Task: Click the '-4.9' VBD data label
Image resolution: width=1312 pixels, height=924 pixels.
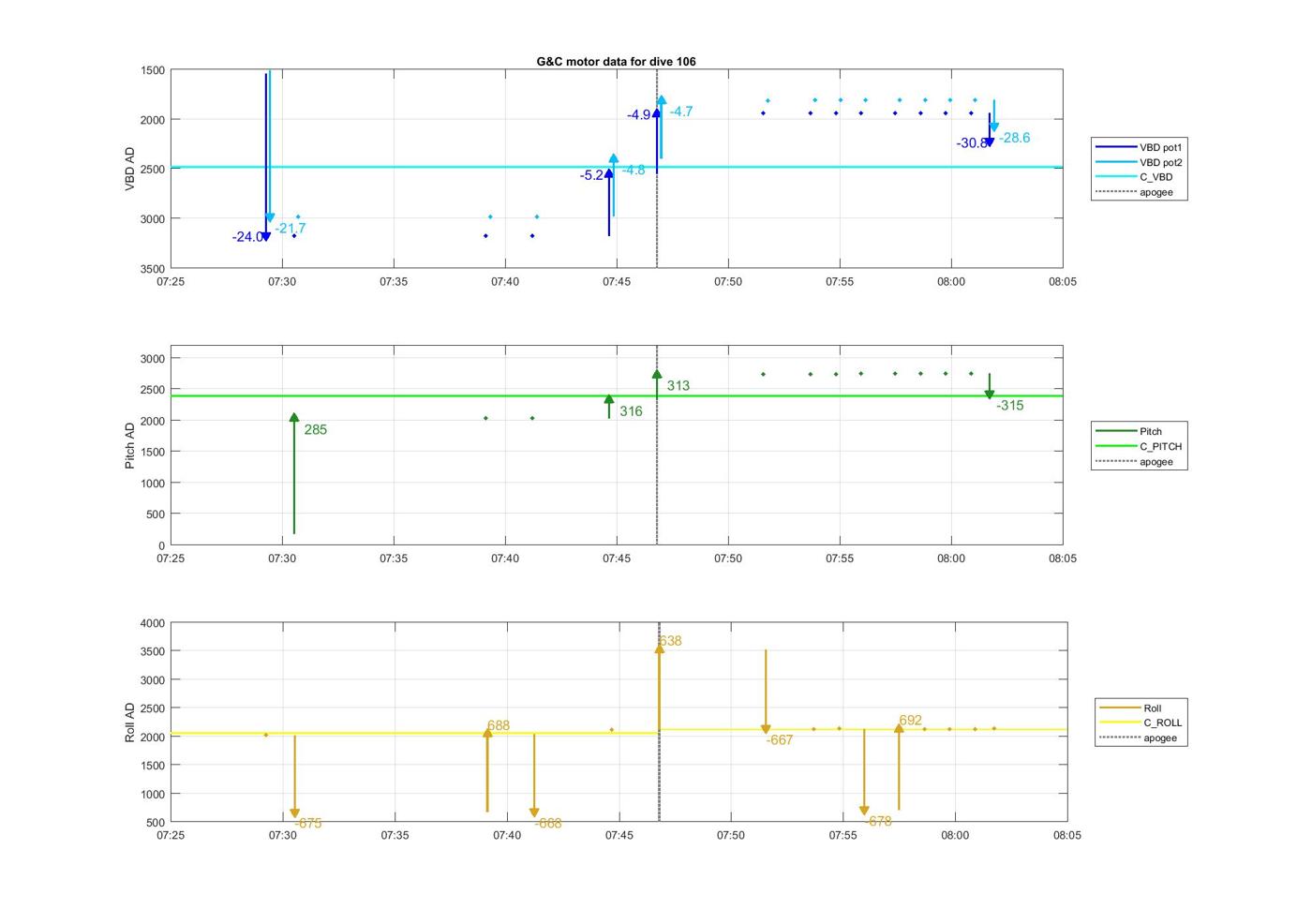Action: (639, 115)
